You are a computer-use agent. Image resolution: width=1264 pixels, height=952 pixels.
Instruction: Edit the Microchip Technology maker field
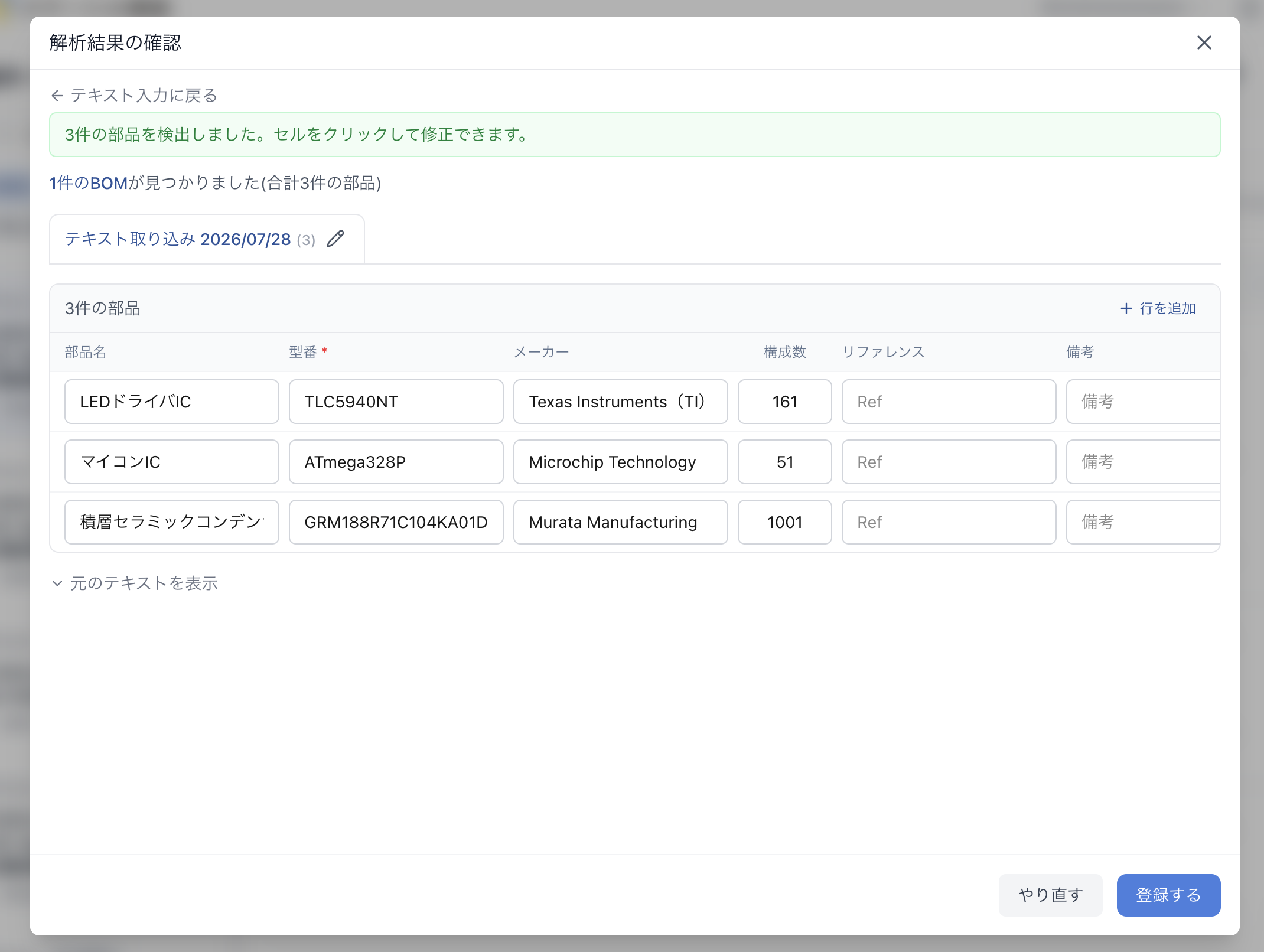(621, 462)
